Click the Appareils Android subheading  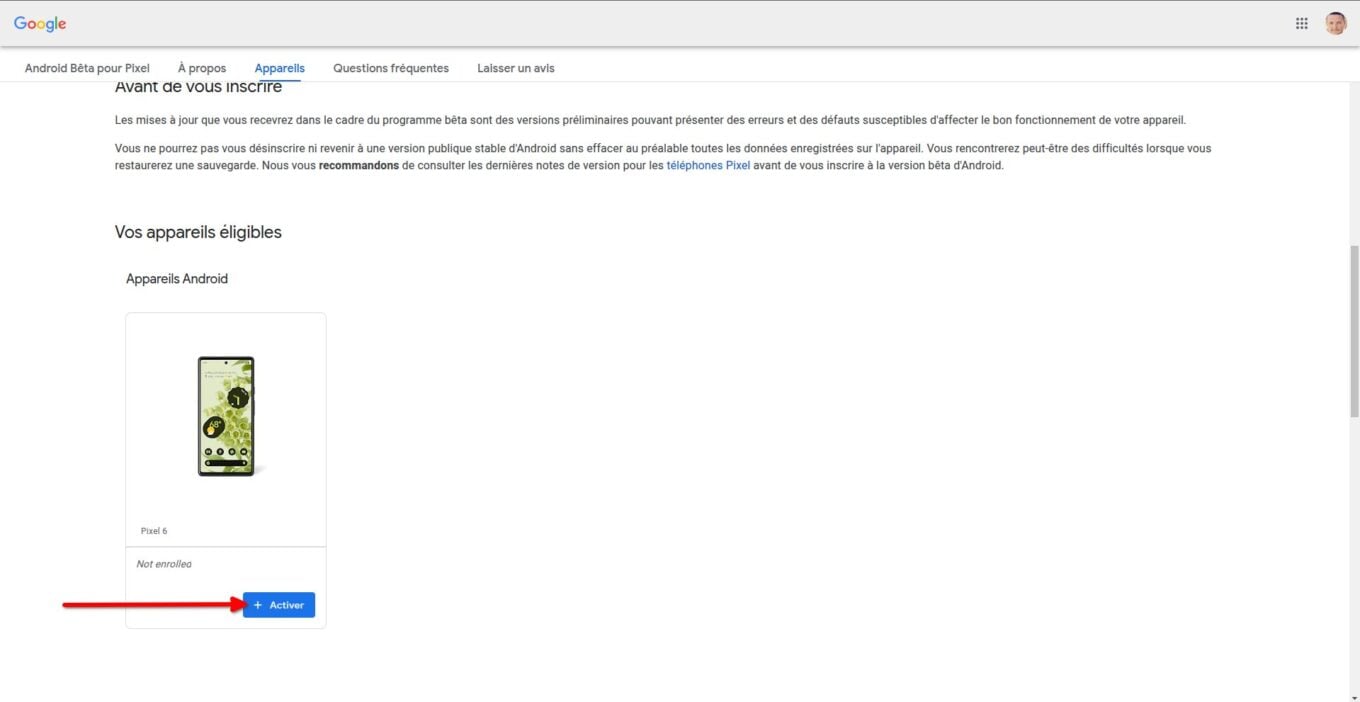coord(177,279)
